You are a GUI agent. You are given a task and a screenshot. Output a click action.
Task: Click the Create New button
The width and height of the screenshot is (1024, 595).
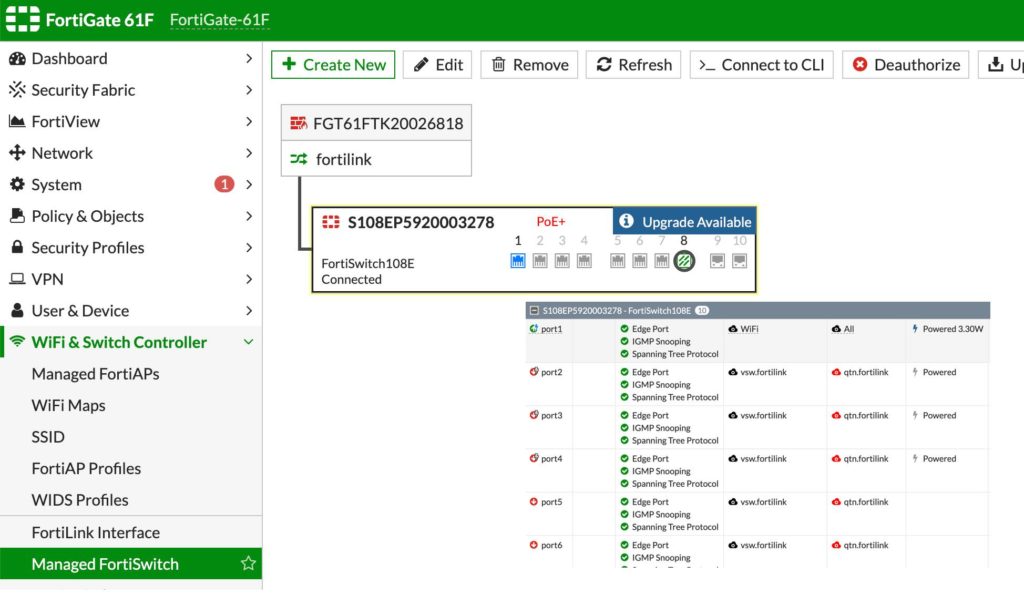tap(333, 65)
